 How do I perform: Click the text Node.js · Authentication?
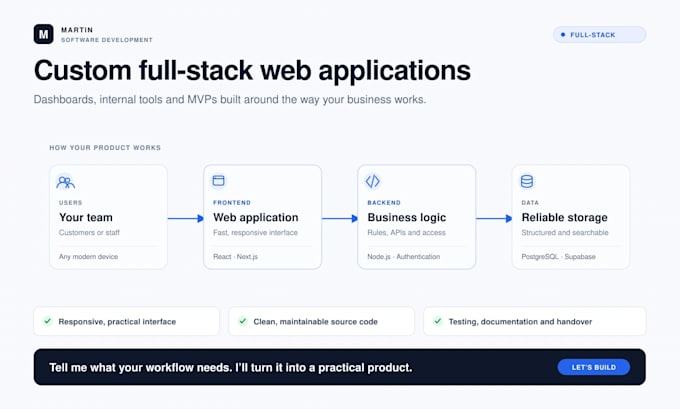404,256
